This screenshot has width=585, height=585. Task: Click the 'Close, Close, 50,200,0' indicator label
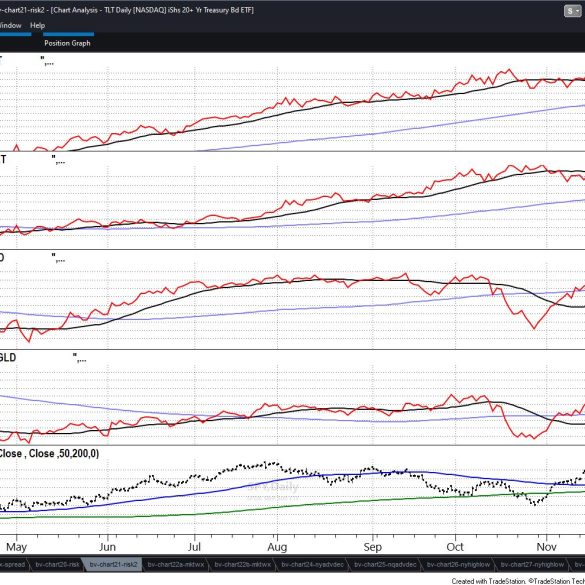point(49,453)
